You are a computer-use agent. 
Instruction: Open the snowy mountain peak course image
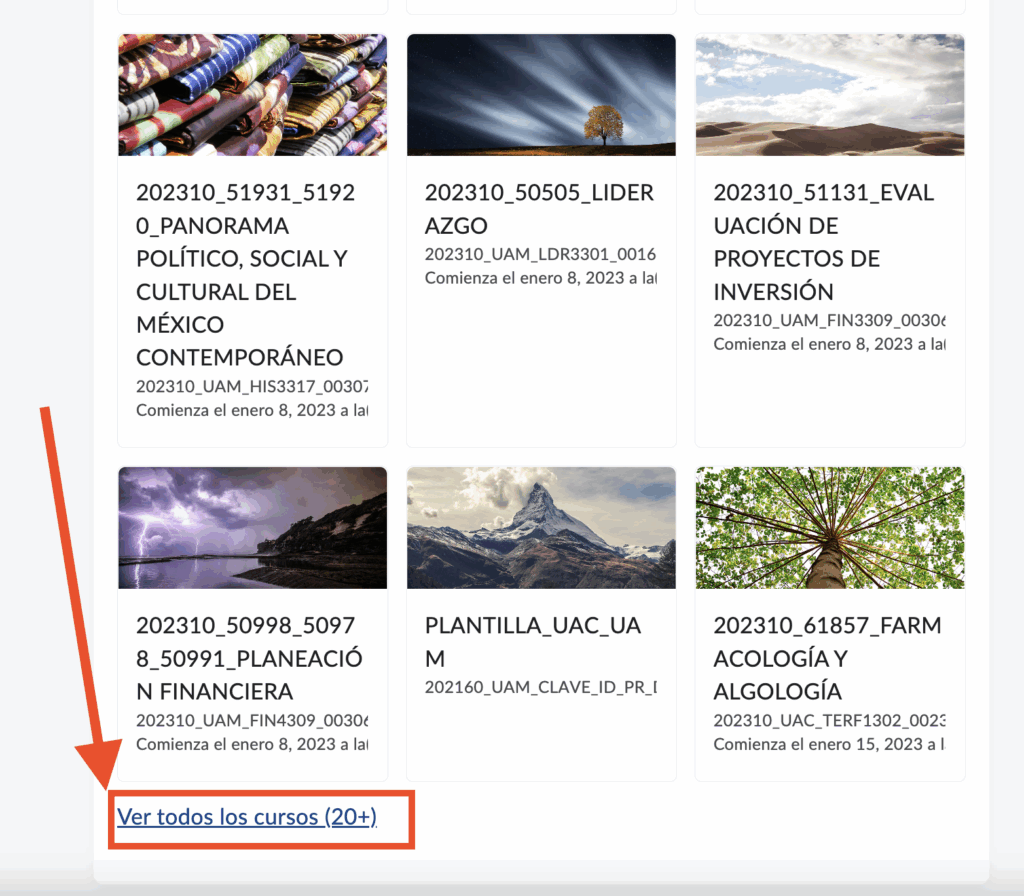coord(541,527)
